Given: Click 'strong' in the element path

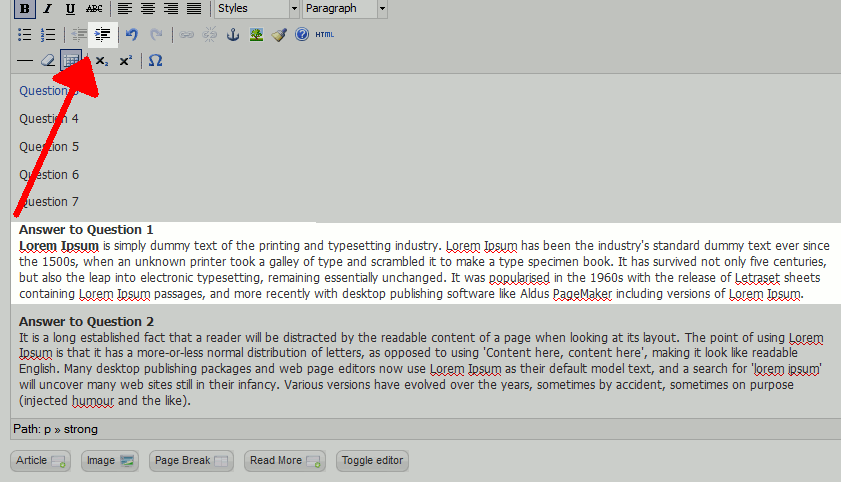Looking at the screenshot, I should pyautogui.click(x=80, y=429).
